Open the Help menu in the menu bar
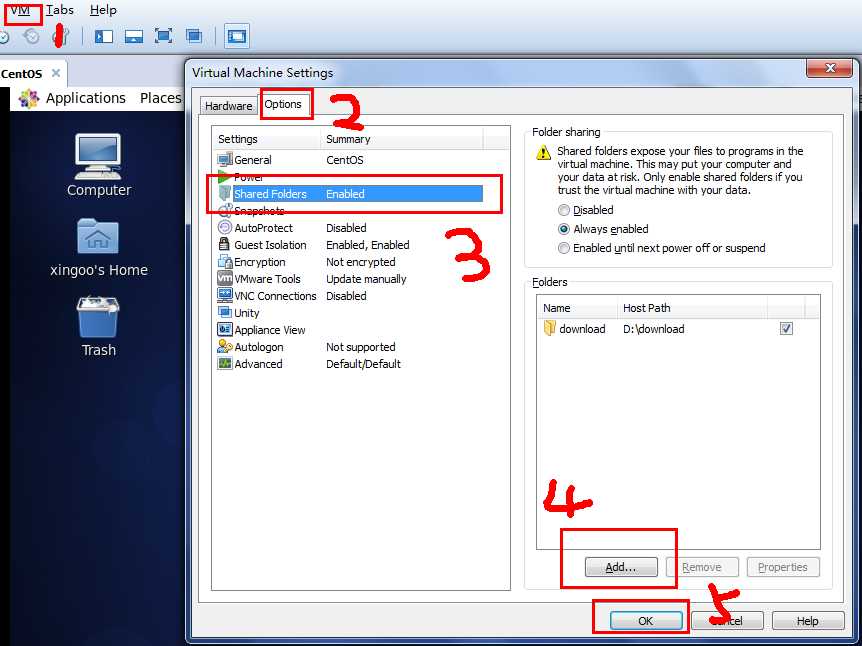The width and height of the screenshot is (862, 646). [x=103, y=10]
